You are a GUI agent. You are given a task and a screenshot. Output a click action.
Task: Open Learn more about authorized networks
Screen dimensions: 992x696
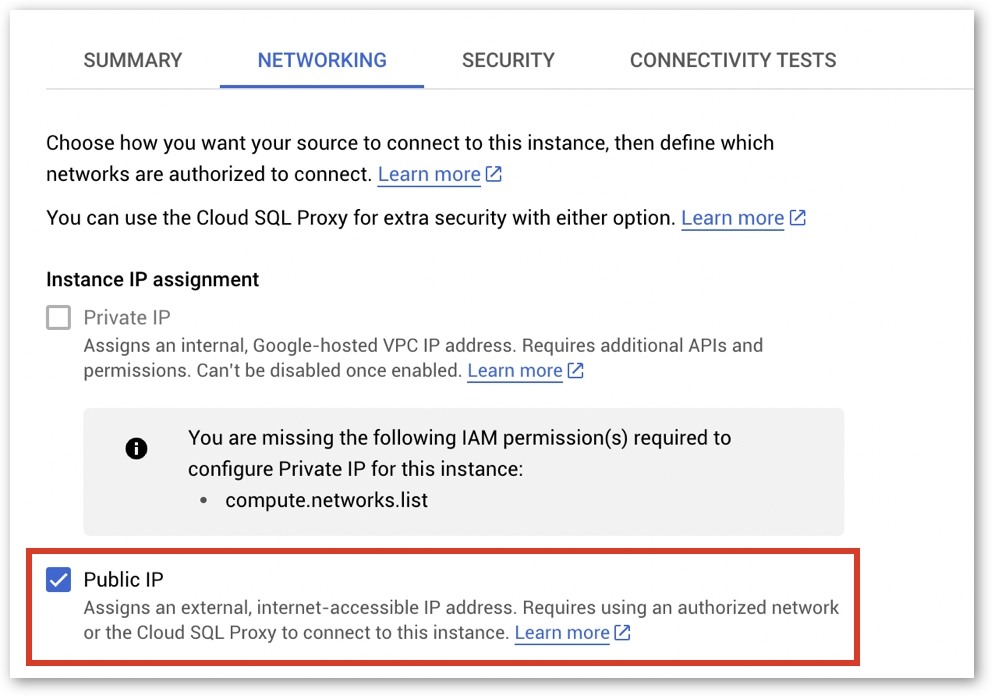429,174
